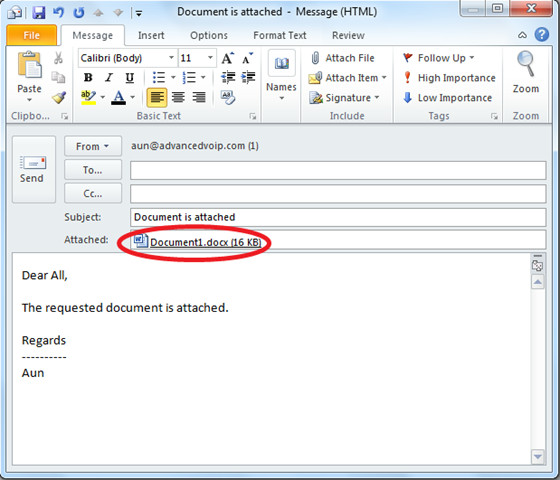Open the font color arrow beside the A
This screenshot has width=560, height=480.
pos(132,97)
